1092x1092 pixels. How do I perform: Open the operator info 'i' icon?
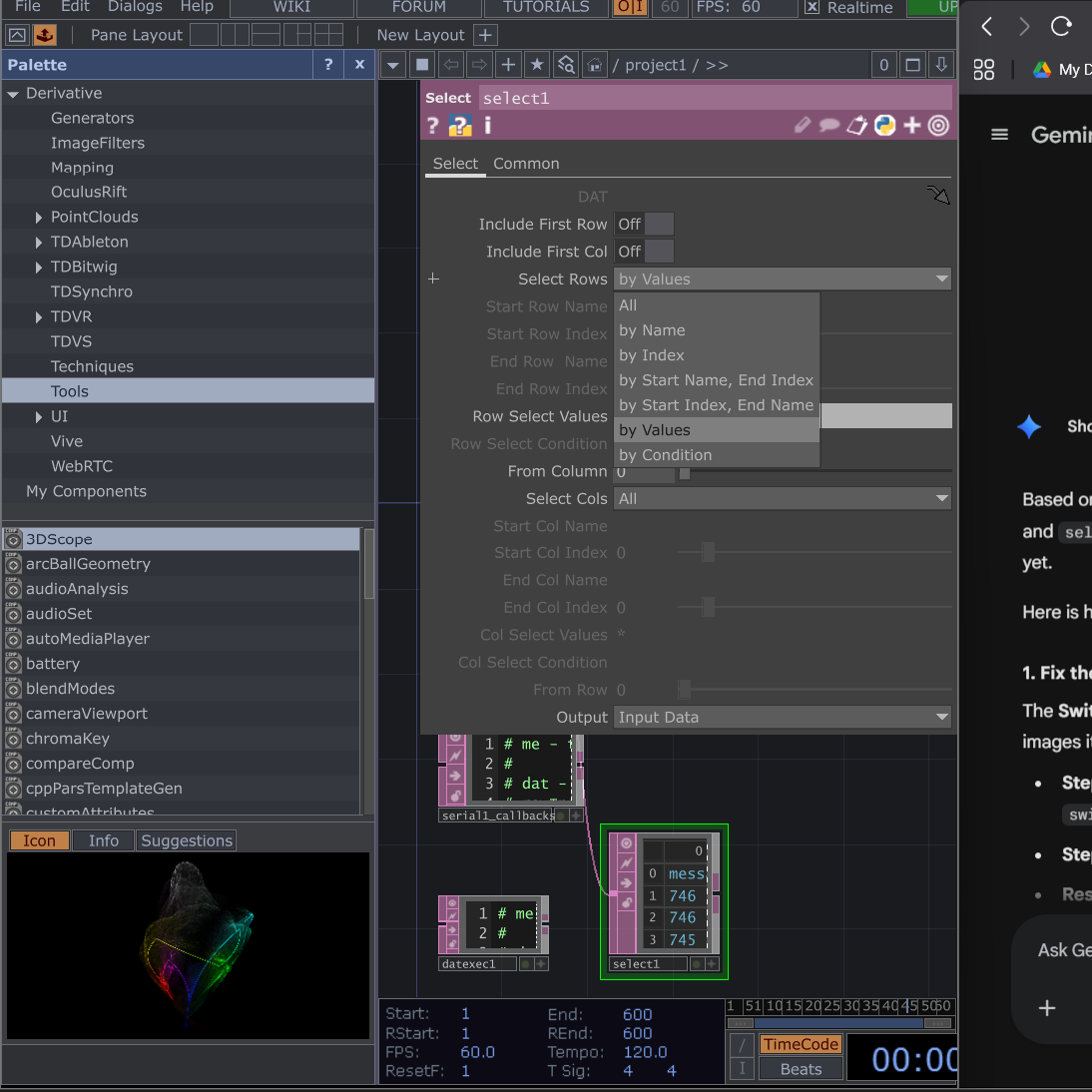coord(487,126)
